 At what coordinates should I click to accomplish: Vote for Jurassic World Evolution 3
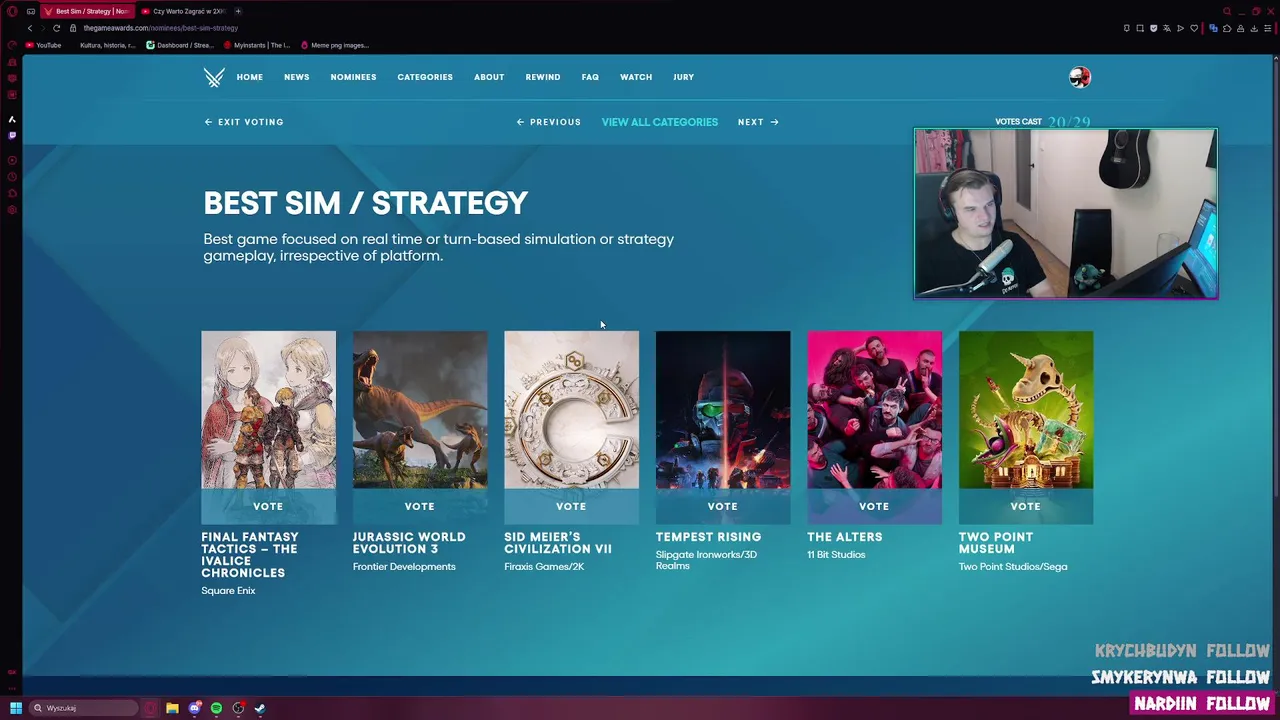420,506
